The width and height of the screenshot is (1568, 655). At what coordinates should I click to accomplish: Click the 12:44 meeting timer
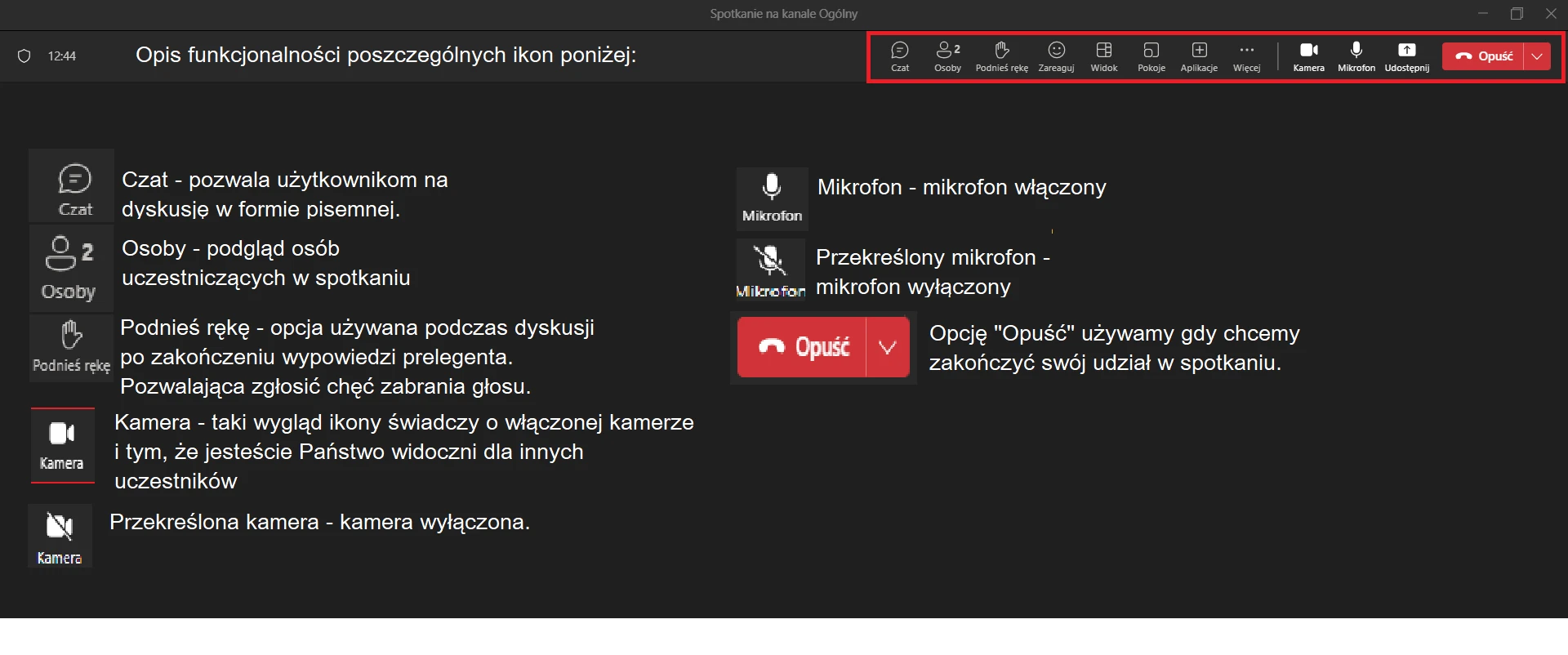tap(62, 56)
